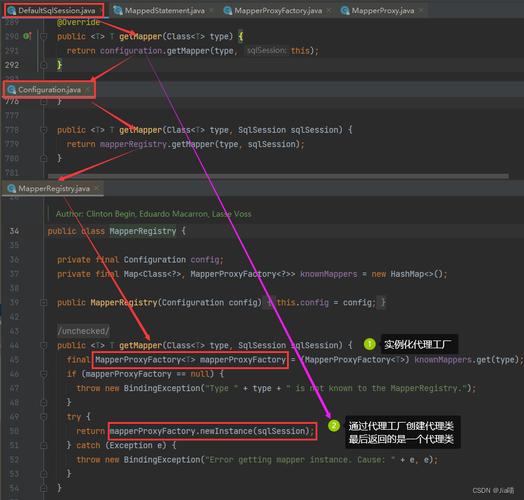Open the DefaultSqlSession.java tab
The height and width of the screenshot is (500, 524).
click(x=53, y=10)
